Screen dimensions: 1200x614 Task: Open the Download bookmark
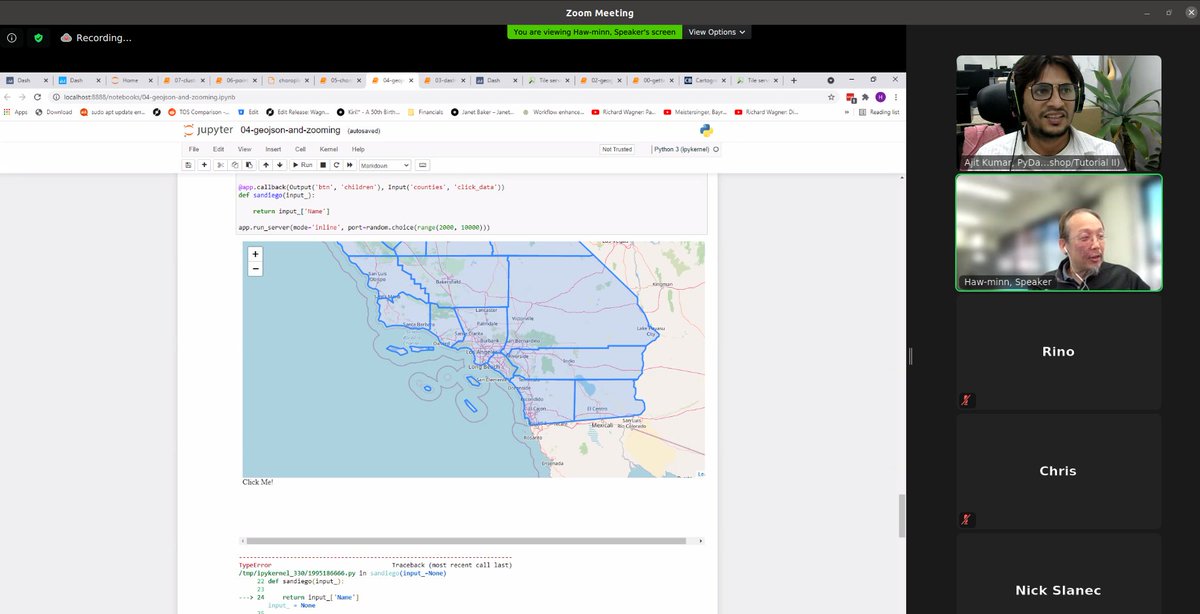(x=54, y=112)
